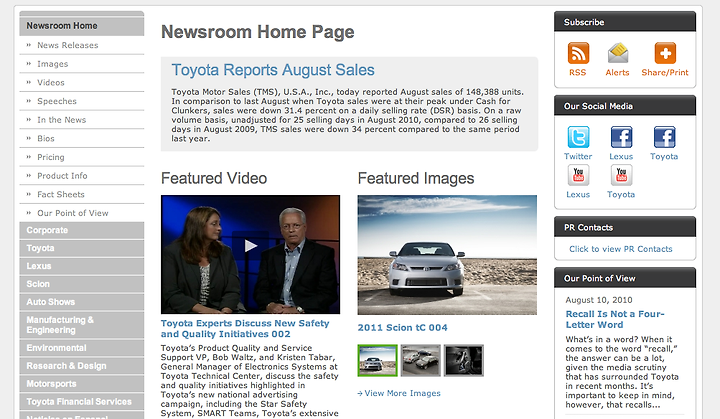
Task: Click the Alerts envelope icon
Action: point(618,53)
